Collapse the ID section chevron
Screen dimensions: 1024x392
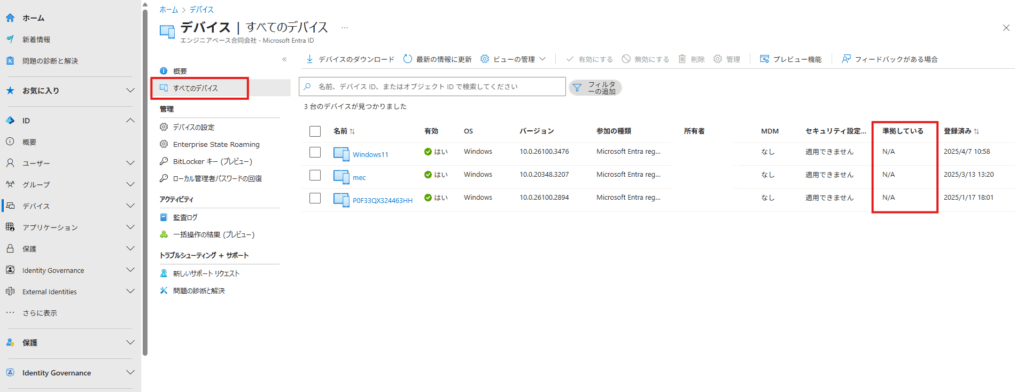pyautogui.click(x=130, y=120)
